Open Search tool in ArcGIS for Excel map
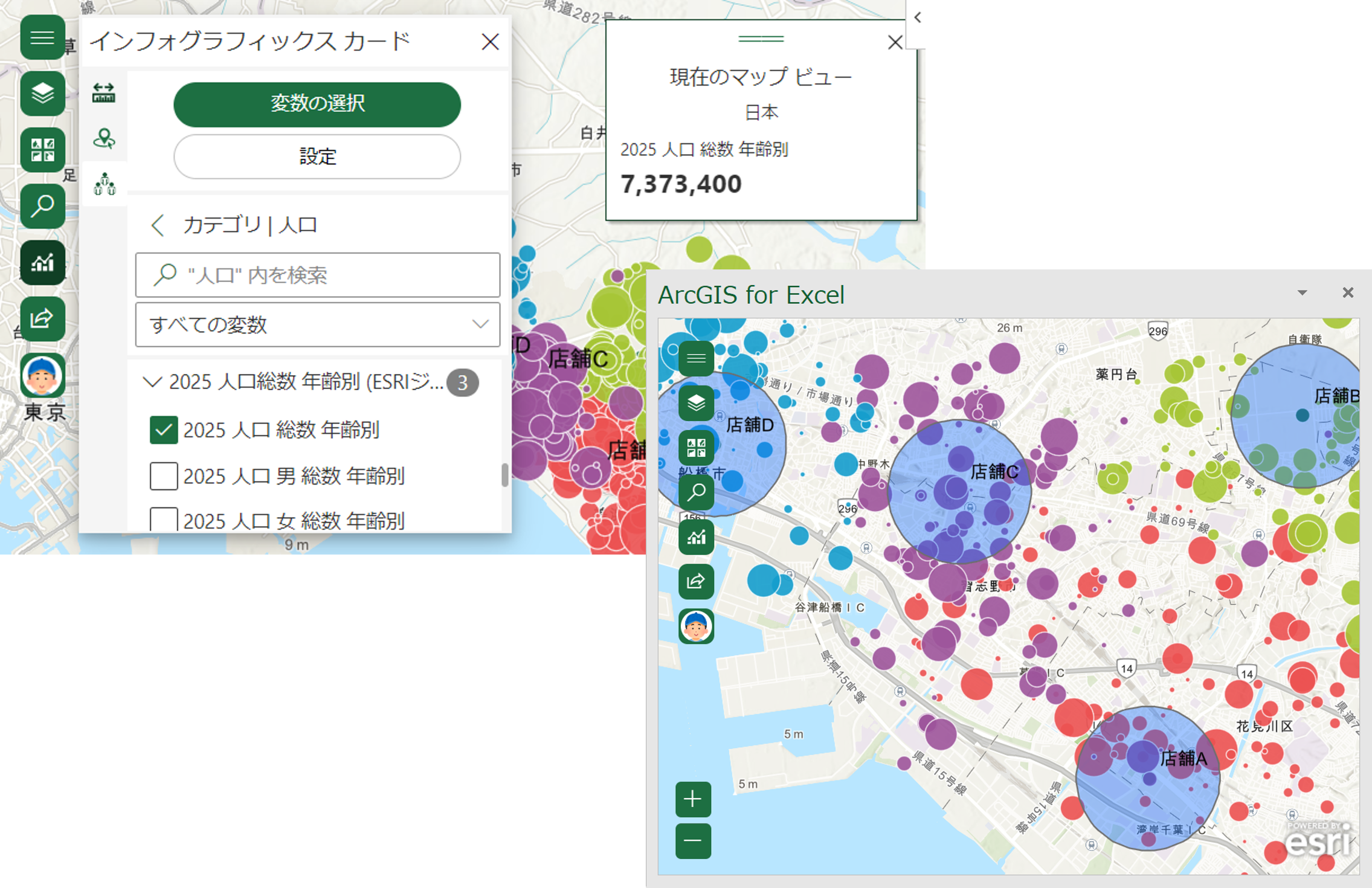The width and height of the screenshot is (1372, 888). pos(696,492)
